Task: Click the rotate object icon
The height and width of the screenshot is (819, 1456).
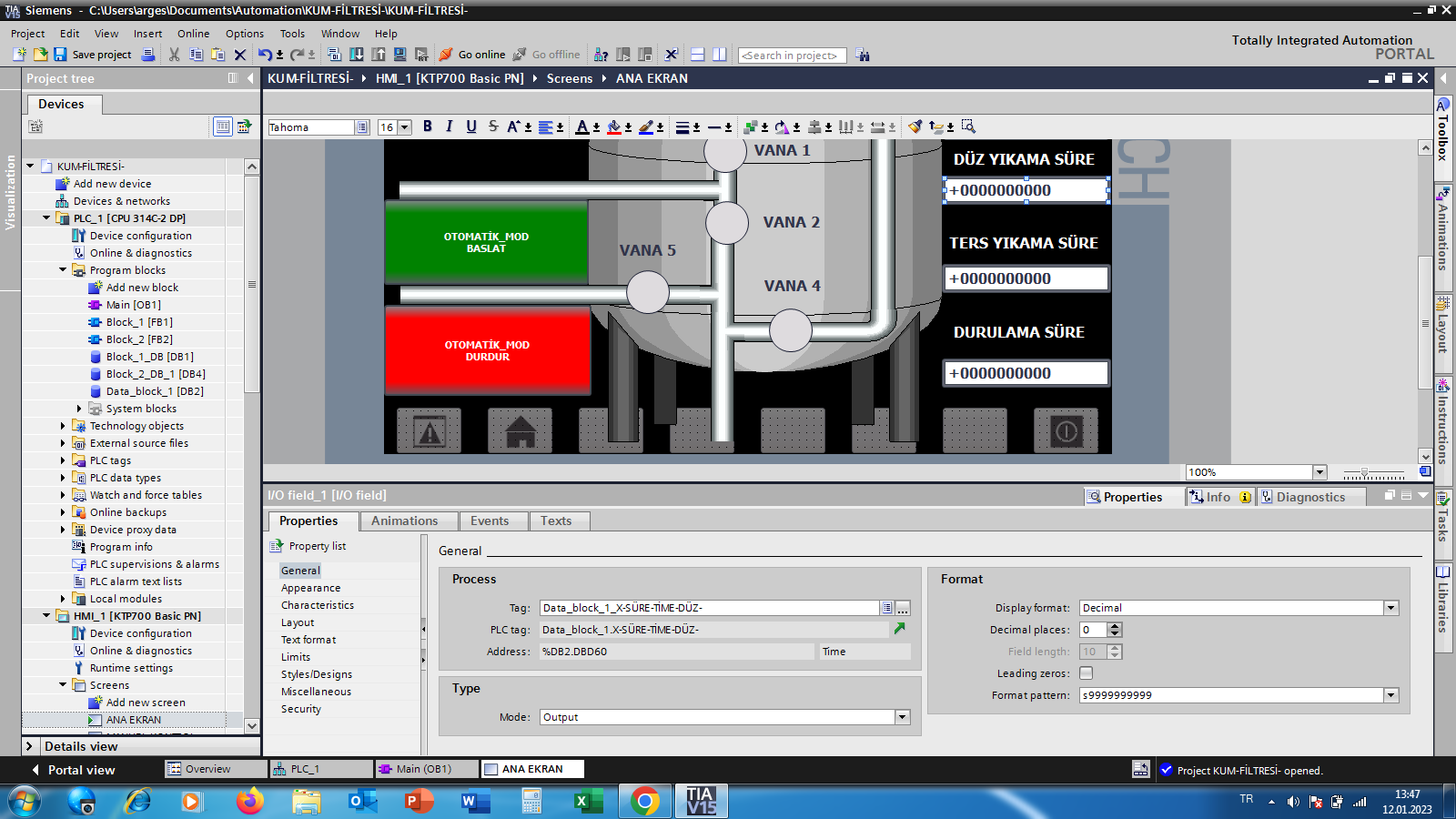Action: click(783, 126)
